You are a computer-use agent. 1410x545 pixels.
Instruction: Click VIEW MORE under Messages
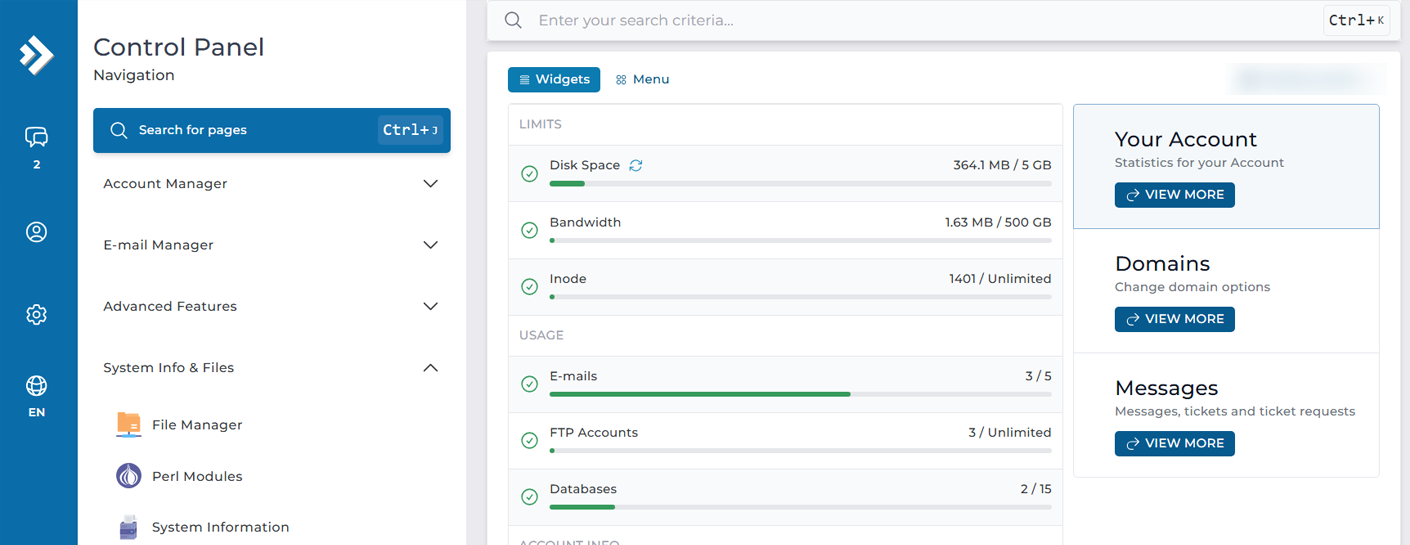coord(1175,443)
